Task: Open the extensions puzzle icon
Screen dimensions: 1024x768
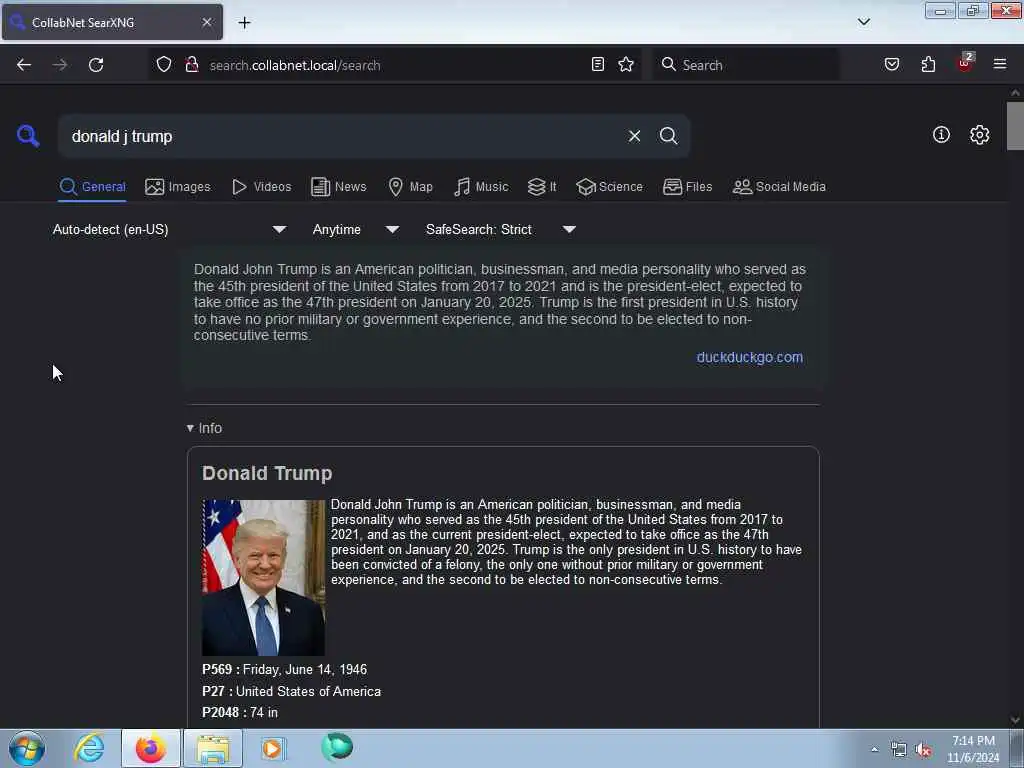Action: (929, 65)
